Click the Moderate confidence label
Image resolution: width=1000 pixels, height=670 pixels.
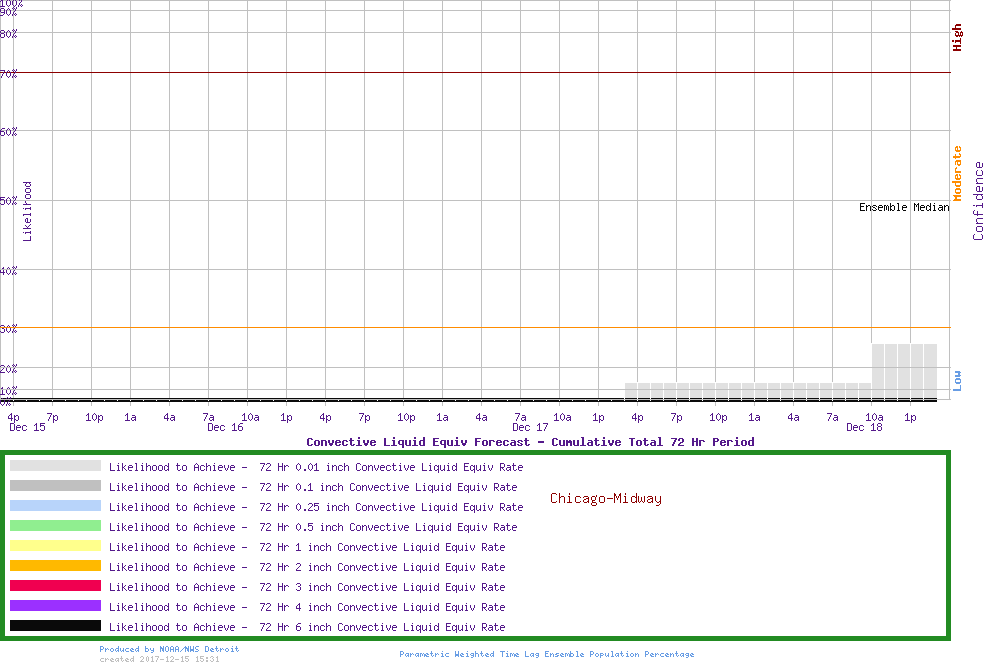coord(957,173)
